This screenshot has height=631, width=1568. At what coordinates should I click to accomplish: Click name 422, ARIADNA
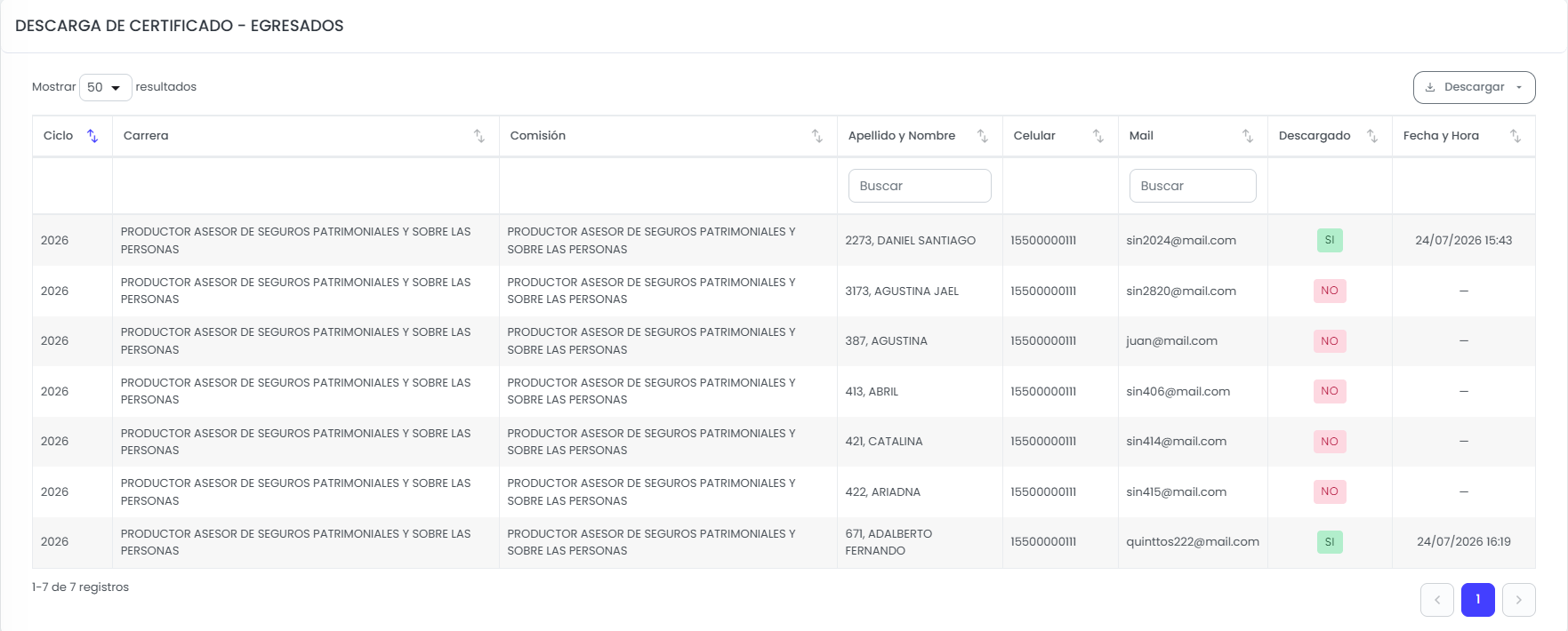pyautogui.click(x=882, y=492)
